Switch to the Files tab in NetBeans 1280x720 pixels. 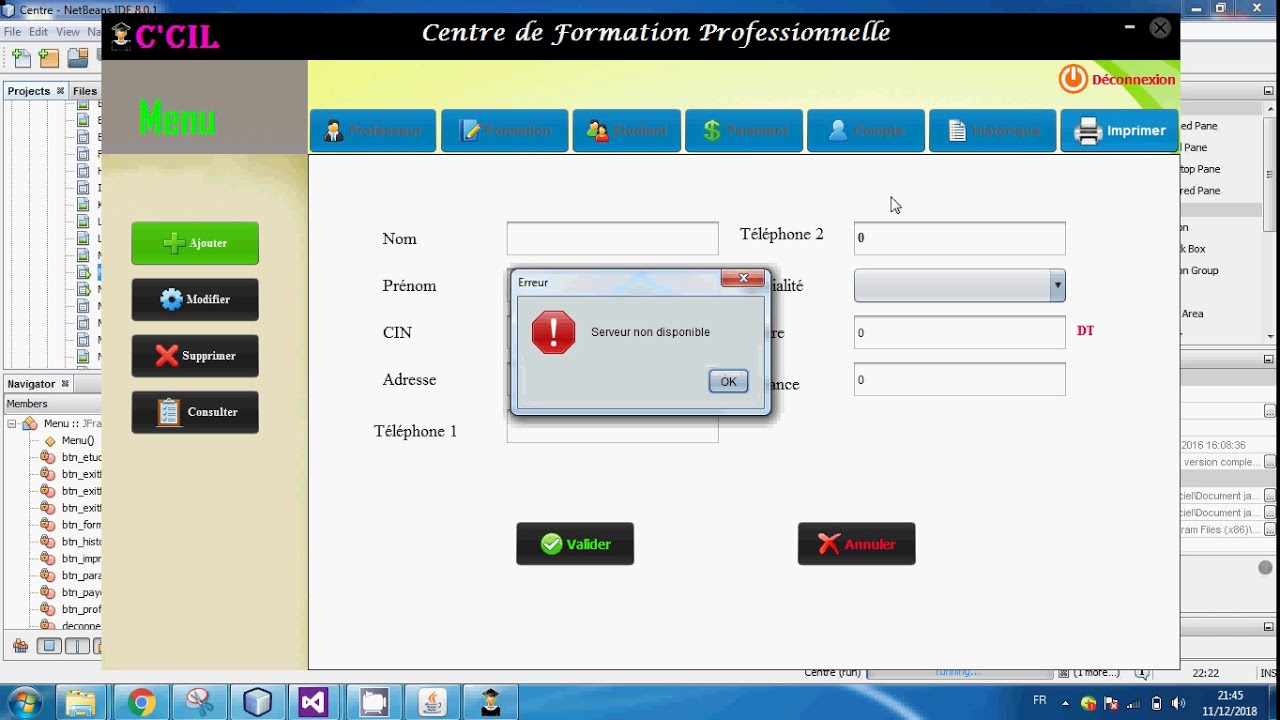coord(85,91)
